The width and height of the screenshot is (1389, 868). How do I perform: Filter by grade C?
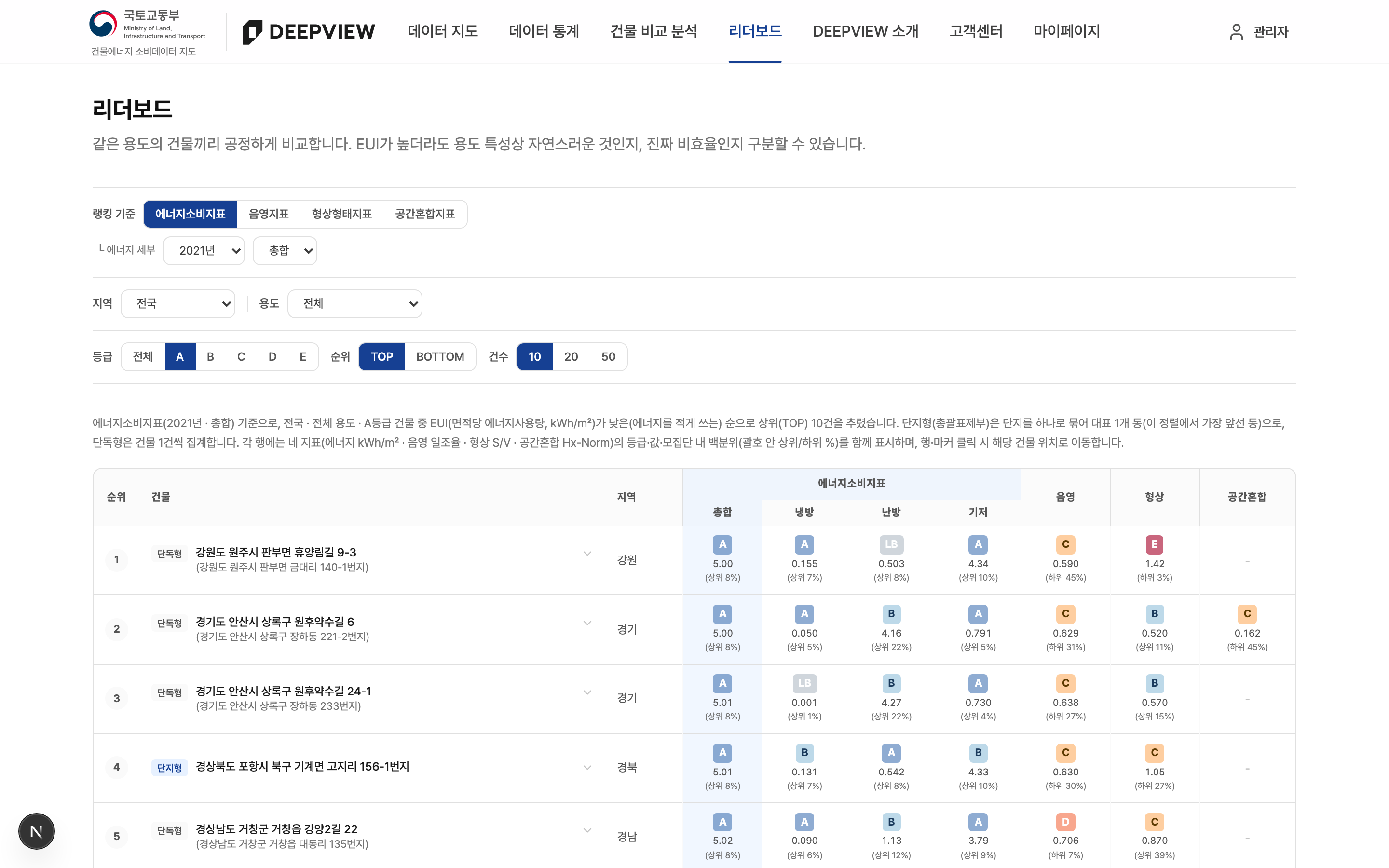(x=241, y=357)
